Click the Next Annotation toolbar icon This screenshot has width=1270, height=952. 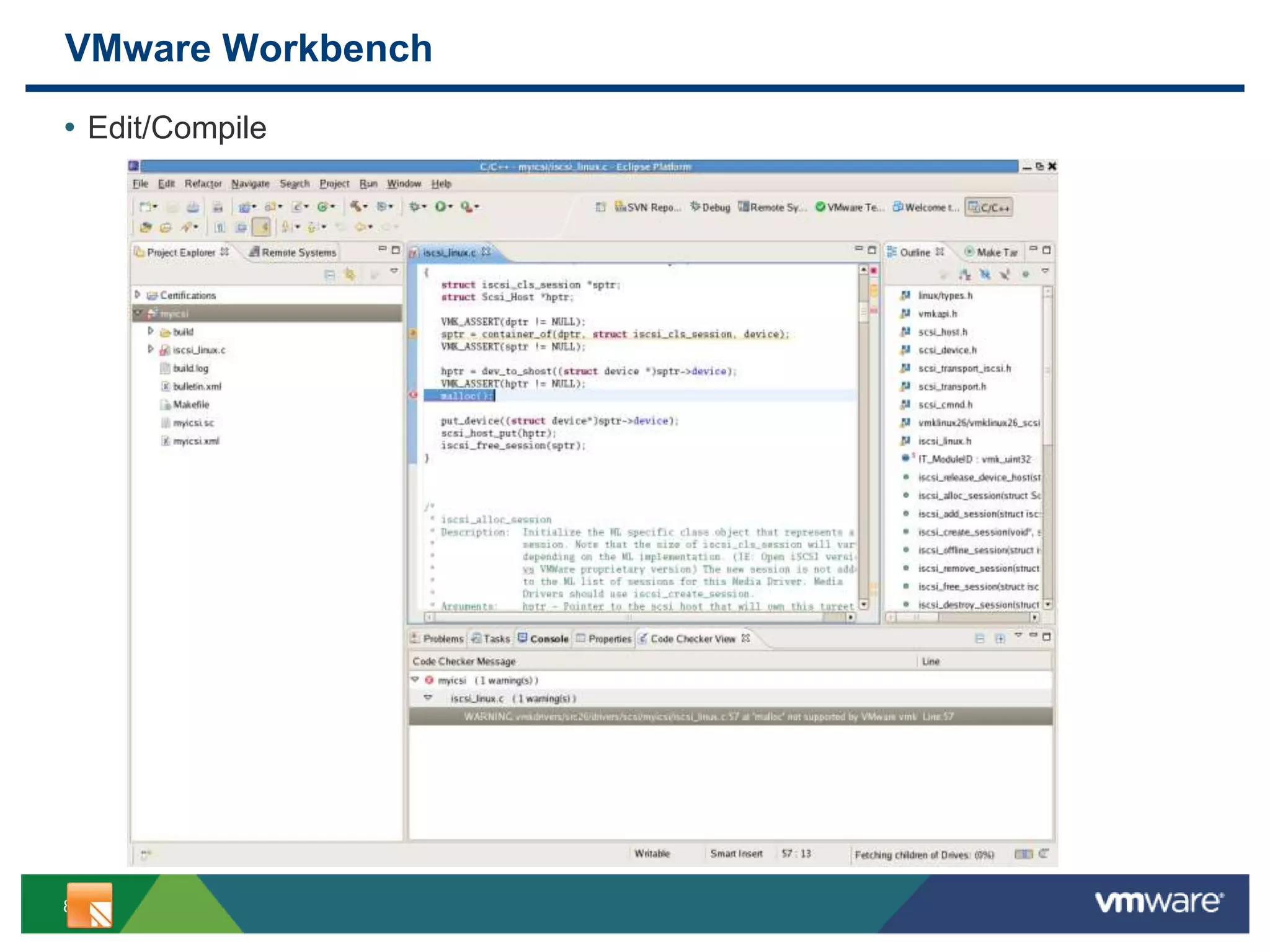pos(286,227)
